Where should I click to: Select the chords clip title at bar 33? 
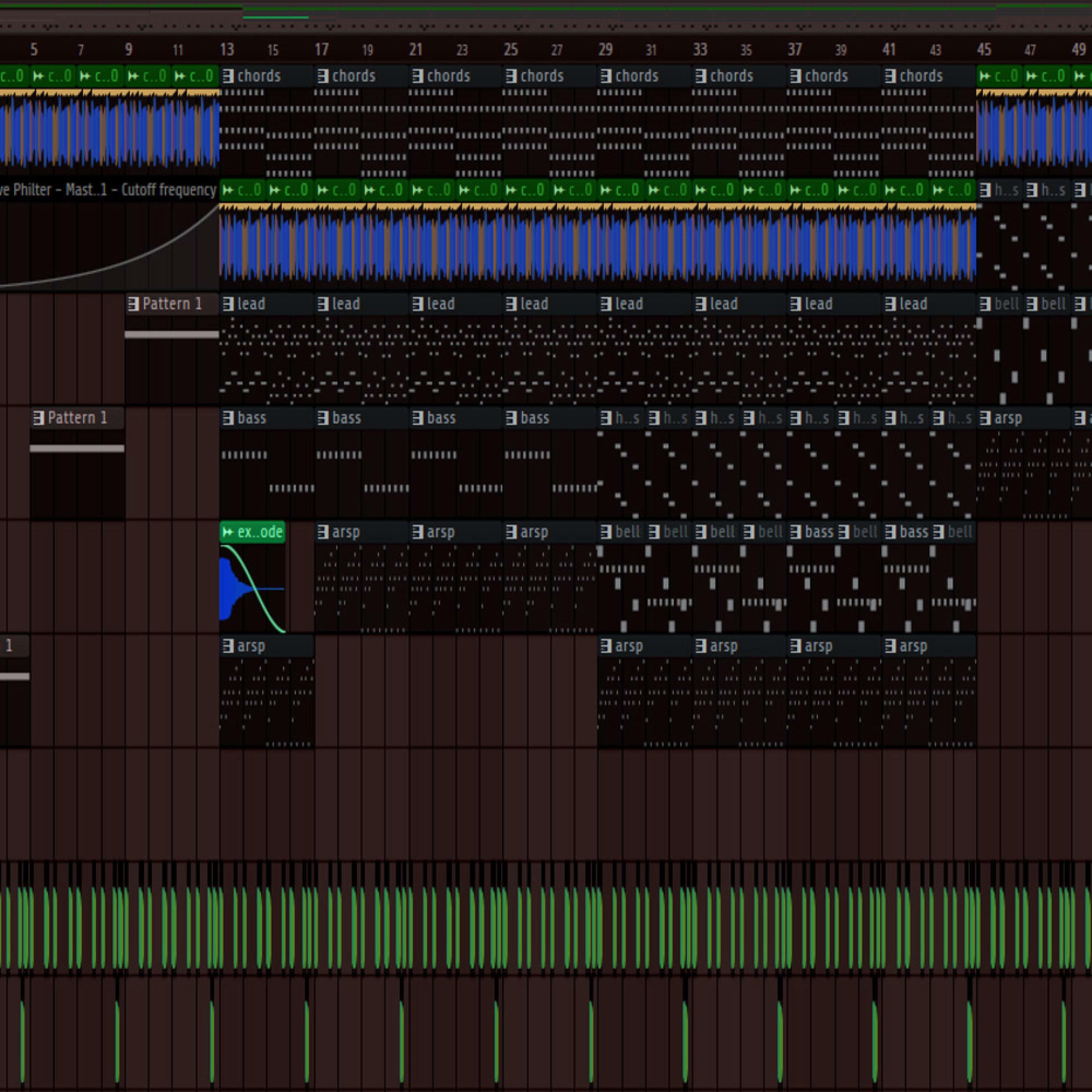(x=732, y=76)
